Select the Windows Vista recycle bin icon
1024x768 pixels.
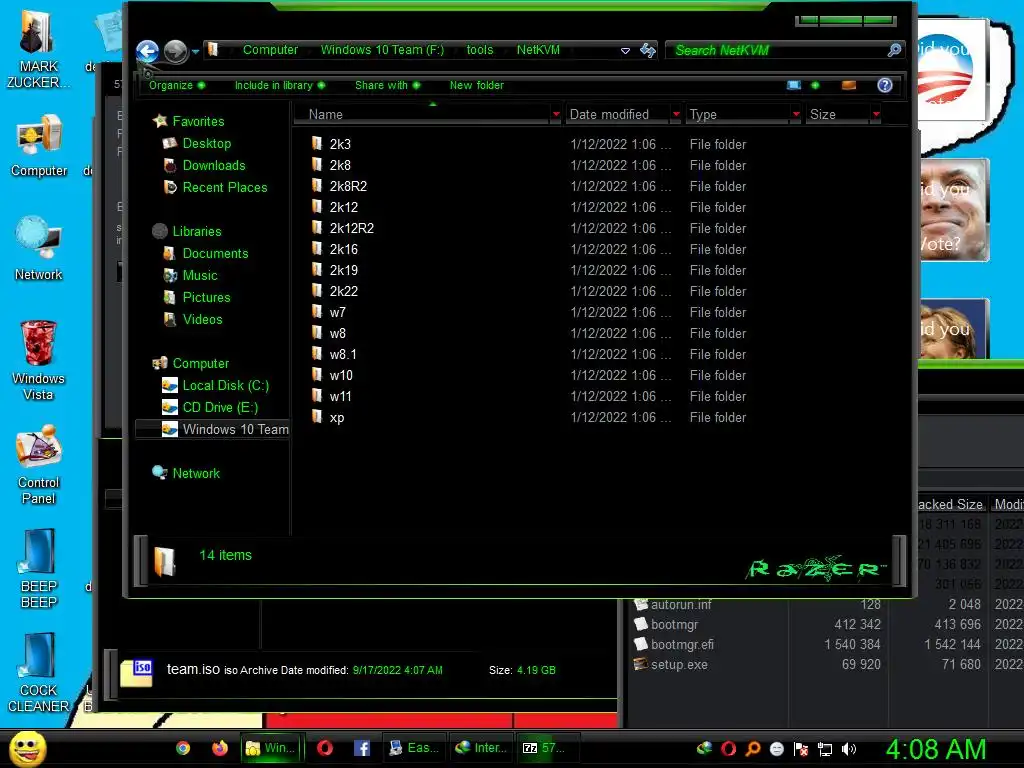(38, 360)
